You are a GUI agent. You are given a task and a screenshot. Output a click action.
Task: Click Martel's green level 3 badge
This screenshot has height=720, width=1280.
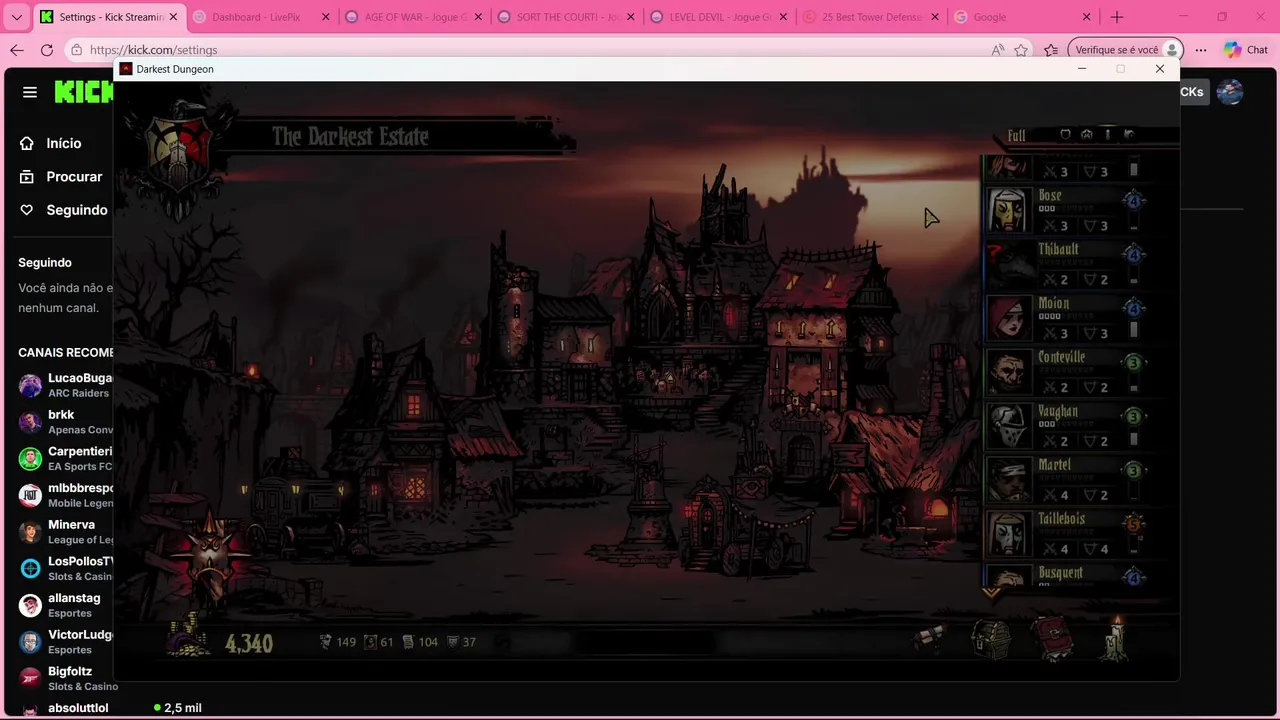1133,471
